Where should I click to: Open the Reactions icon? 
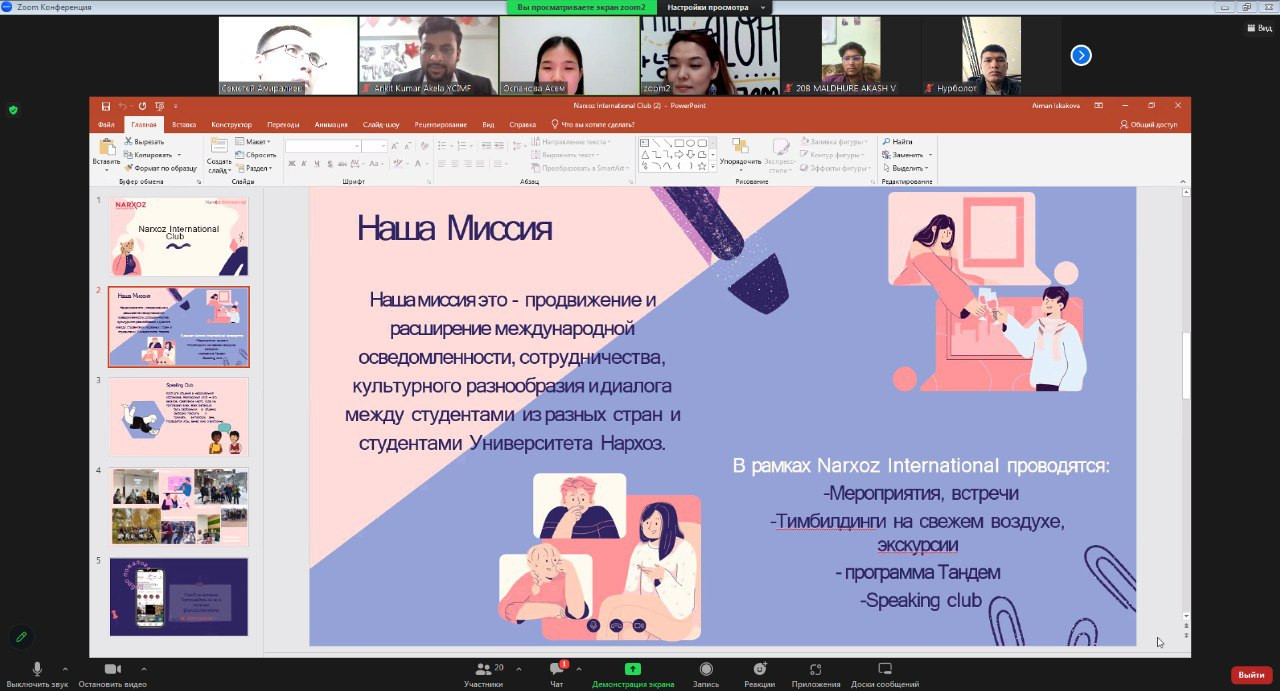759,669
